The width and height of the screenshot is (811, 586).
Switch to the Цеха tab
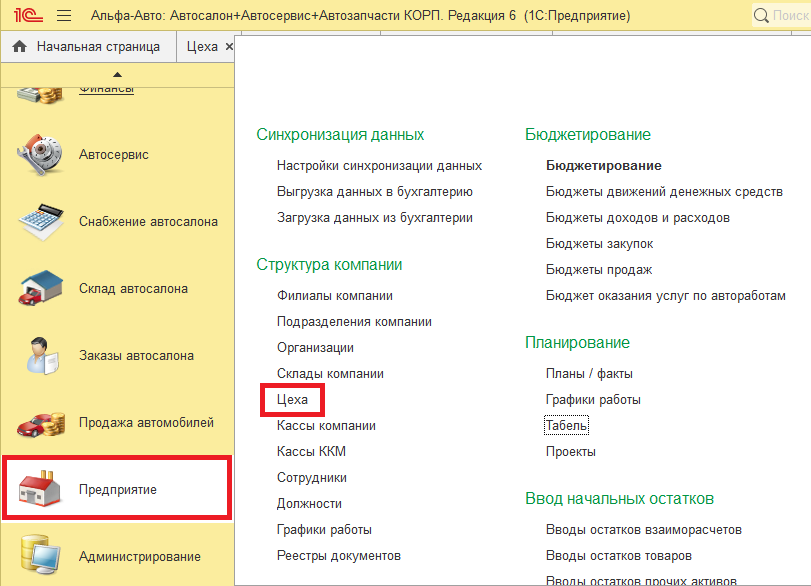pos(202,47)
